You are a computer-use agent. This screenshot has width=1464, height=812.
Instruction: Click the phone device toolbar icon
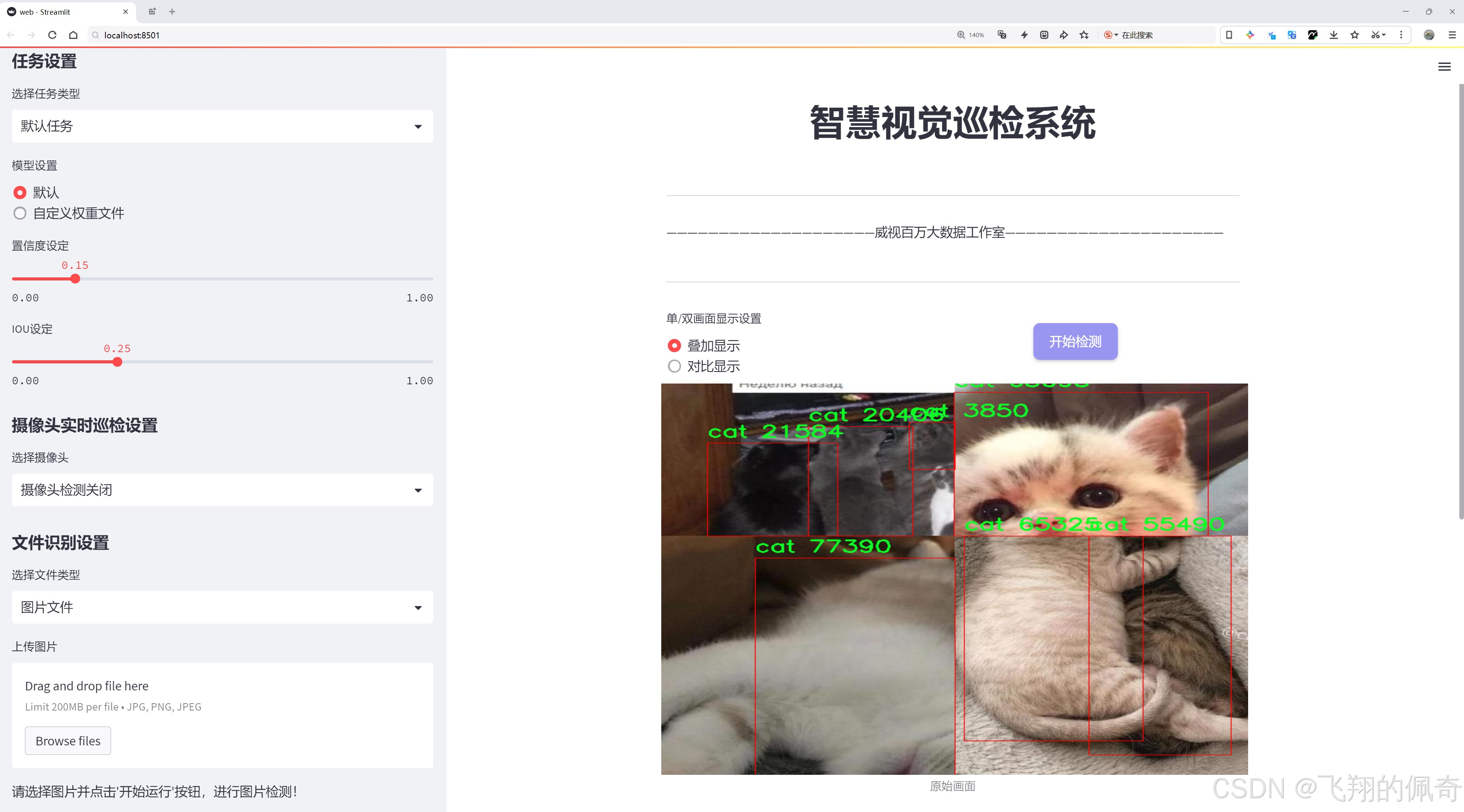click(1229, 34)
